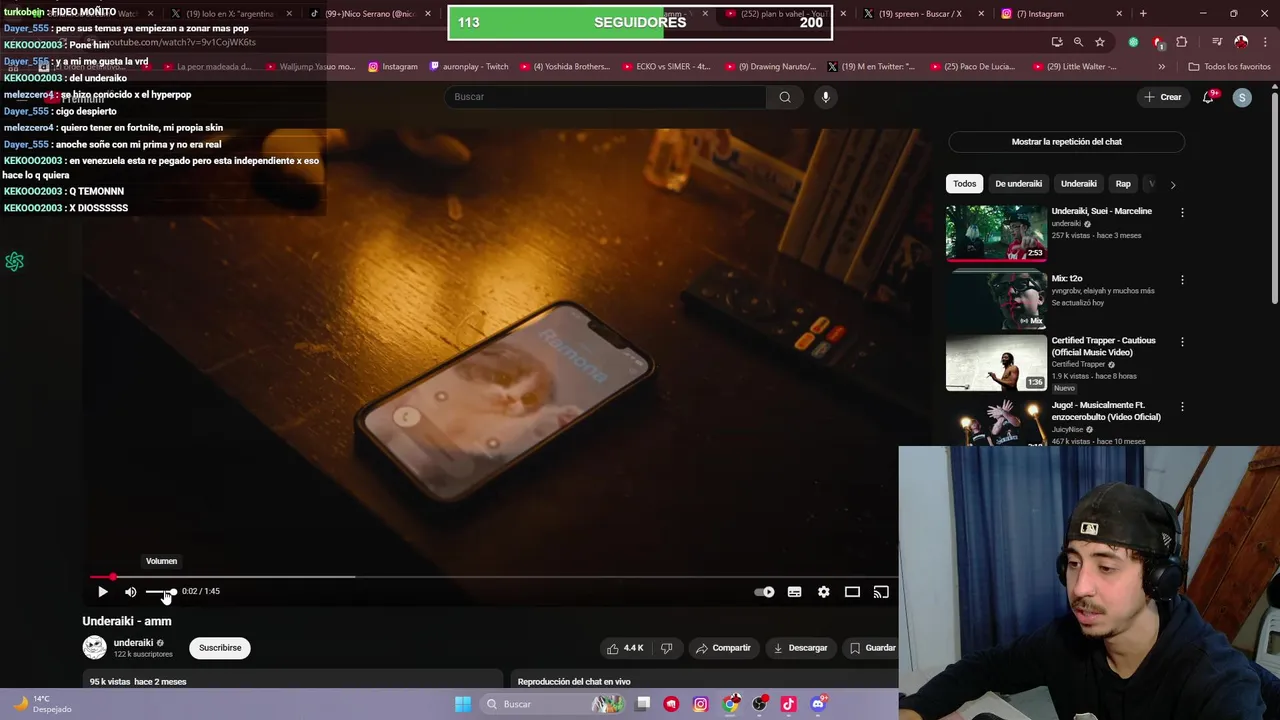This screenshot has width=1280, height=720.
Task: Cast the video to a TV
Action: (881, 592)
